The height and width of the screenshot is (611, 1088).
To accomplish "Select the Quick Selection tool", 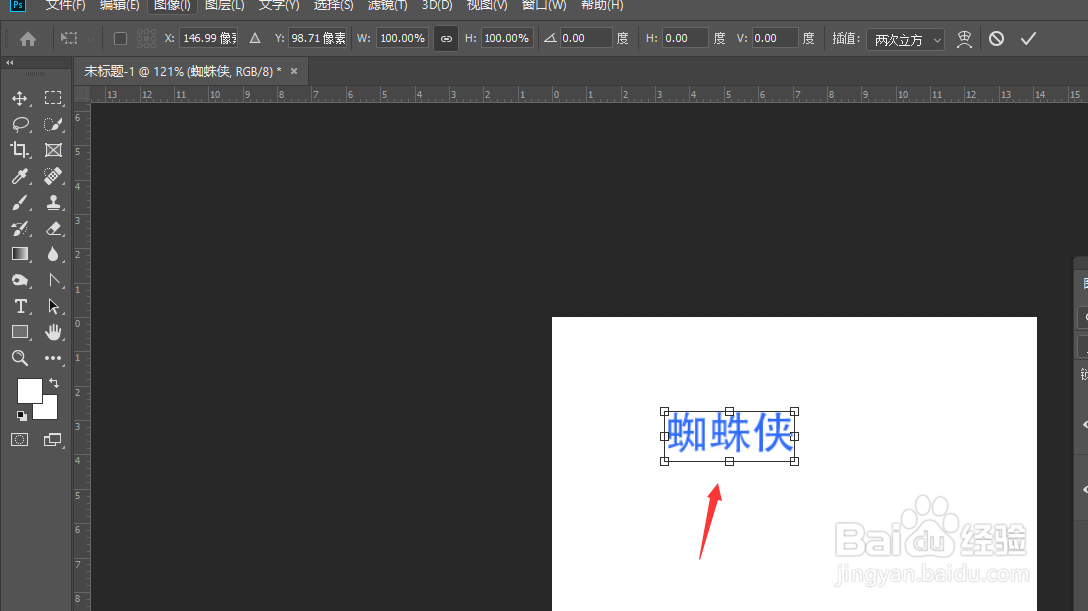I will pyautogui.click(x=53, y=124).
